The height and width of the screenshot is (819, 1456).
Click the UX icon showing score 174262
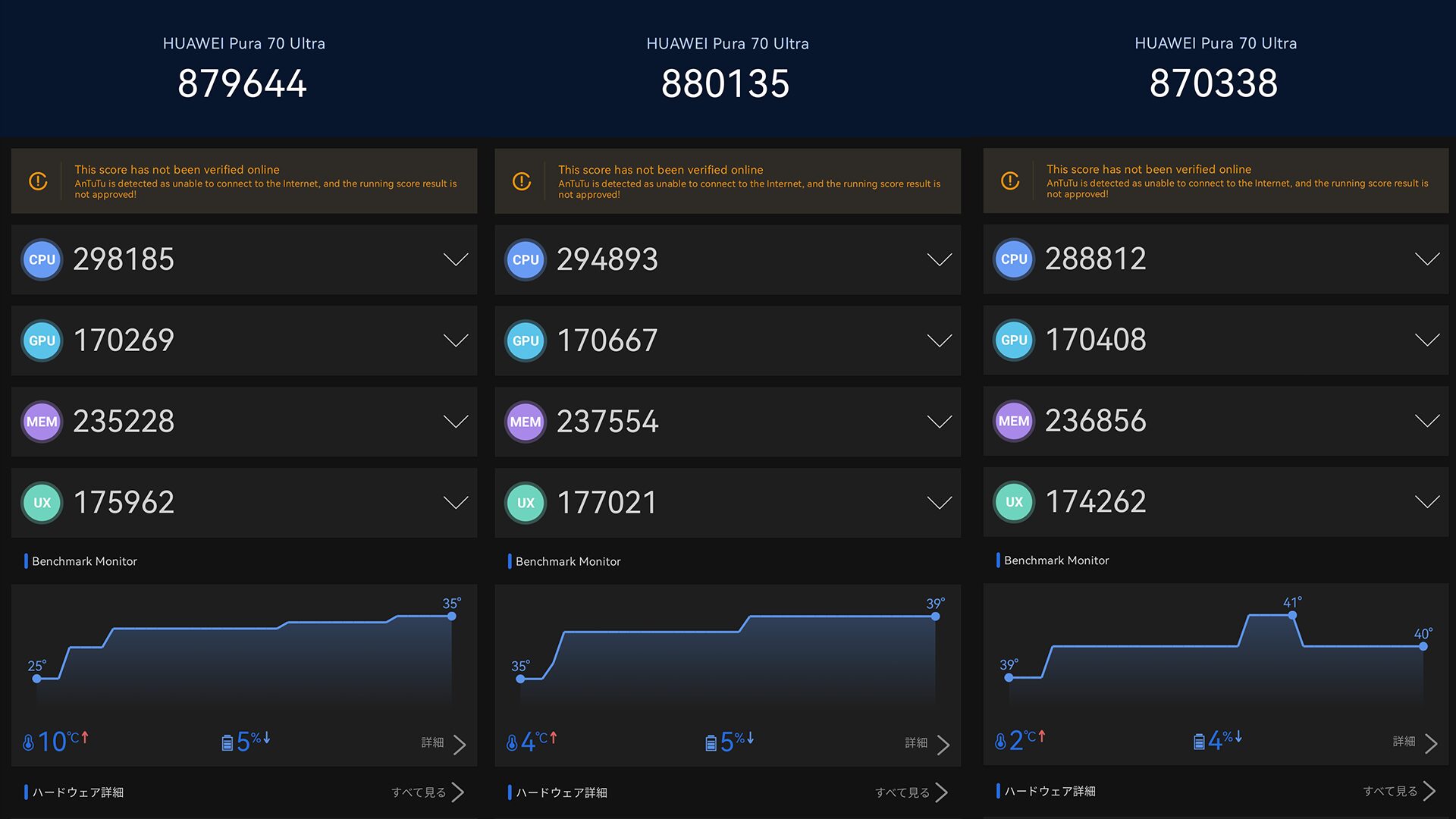pyautogui.click(x=1014, y=502)
